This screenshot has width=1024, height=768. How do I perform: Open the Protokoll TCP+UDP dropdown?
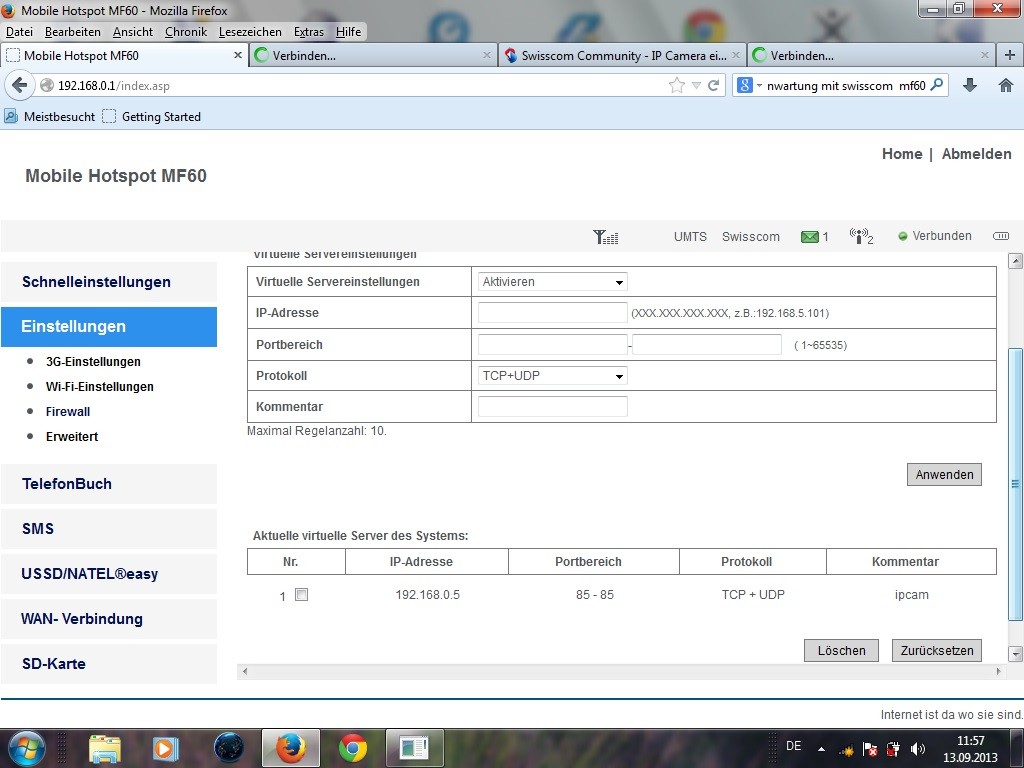[553, 376]
